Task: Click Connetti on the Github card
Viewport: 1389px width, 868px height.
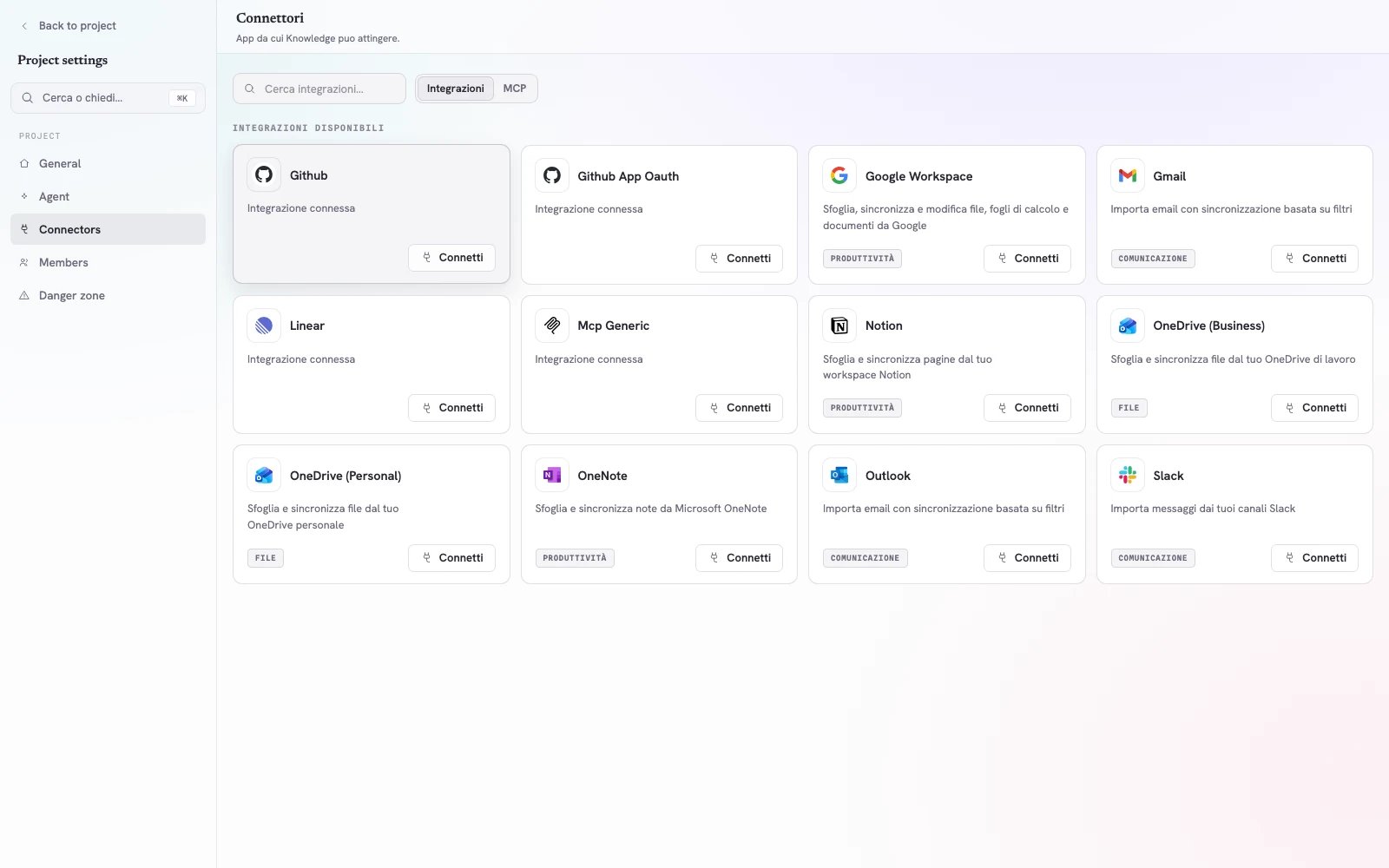Action: pyautogui.click(x=451, y=258)
